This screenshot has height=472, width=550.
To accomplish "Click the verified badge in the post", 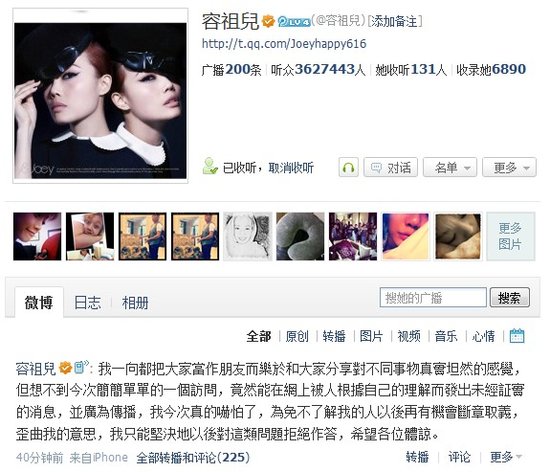I will tap(66, 368).
